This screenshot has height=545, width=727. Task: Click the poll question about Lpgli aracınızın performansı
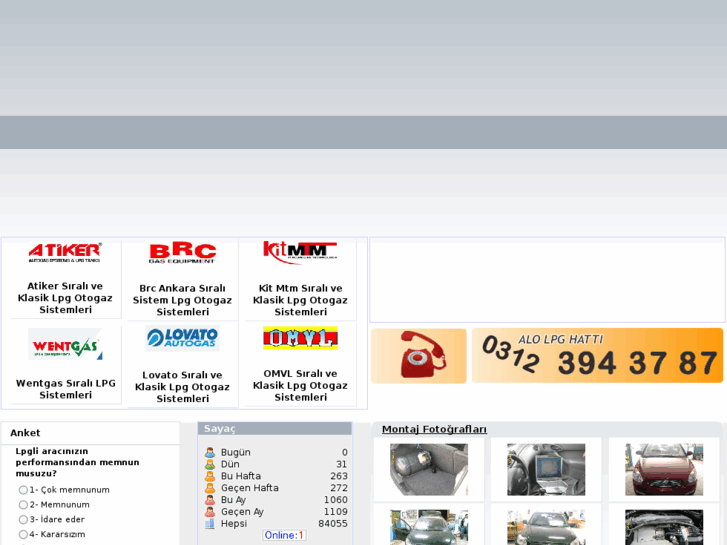(77, 462)
